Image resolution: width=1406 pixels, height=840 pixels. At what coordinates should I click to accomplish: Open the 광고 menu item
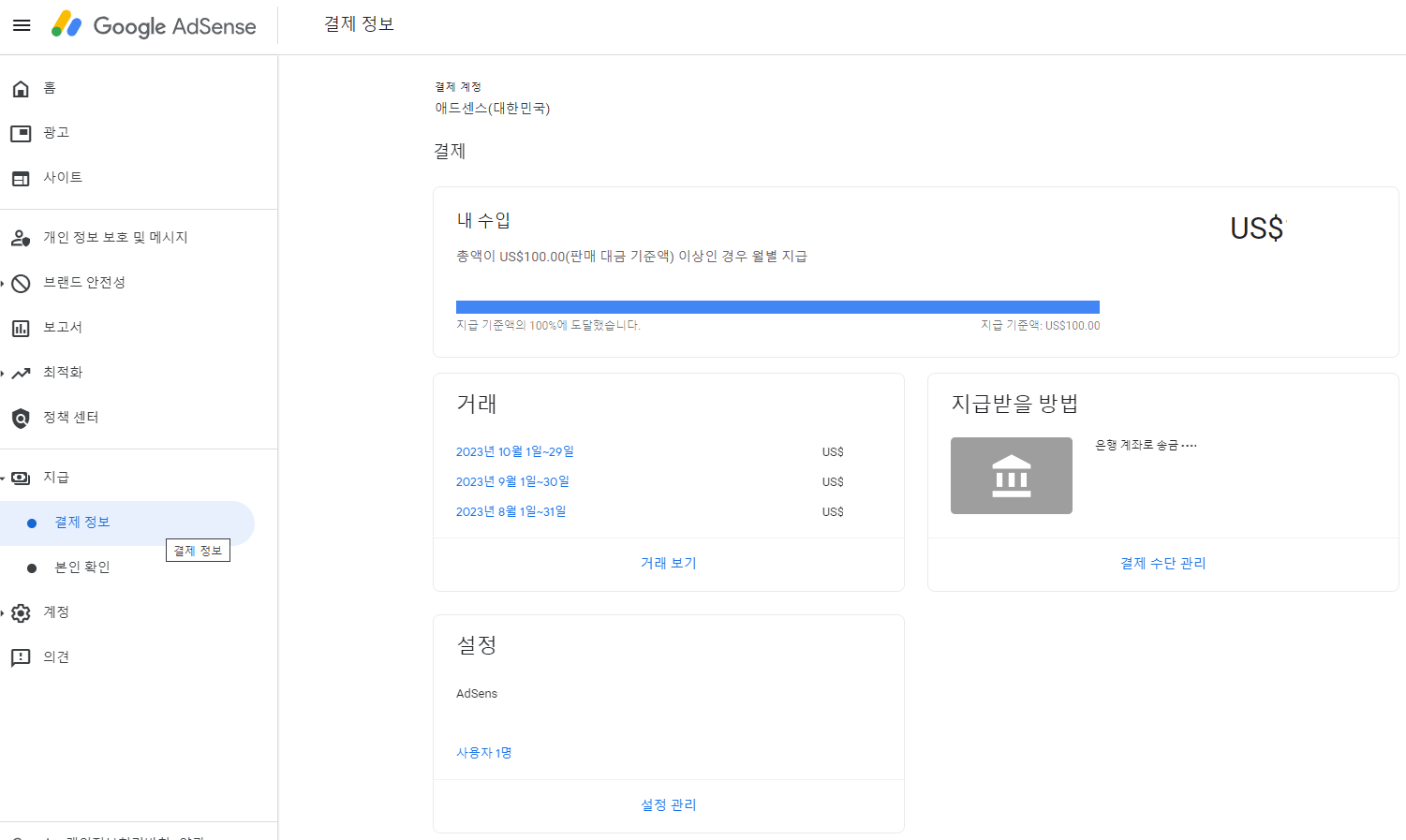point(139,133)
